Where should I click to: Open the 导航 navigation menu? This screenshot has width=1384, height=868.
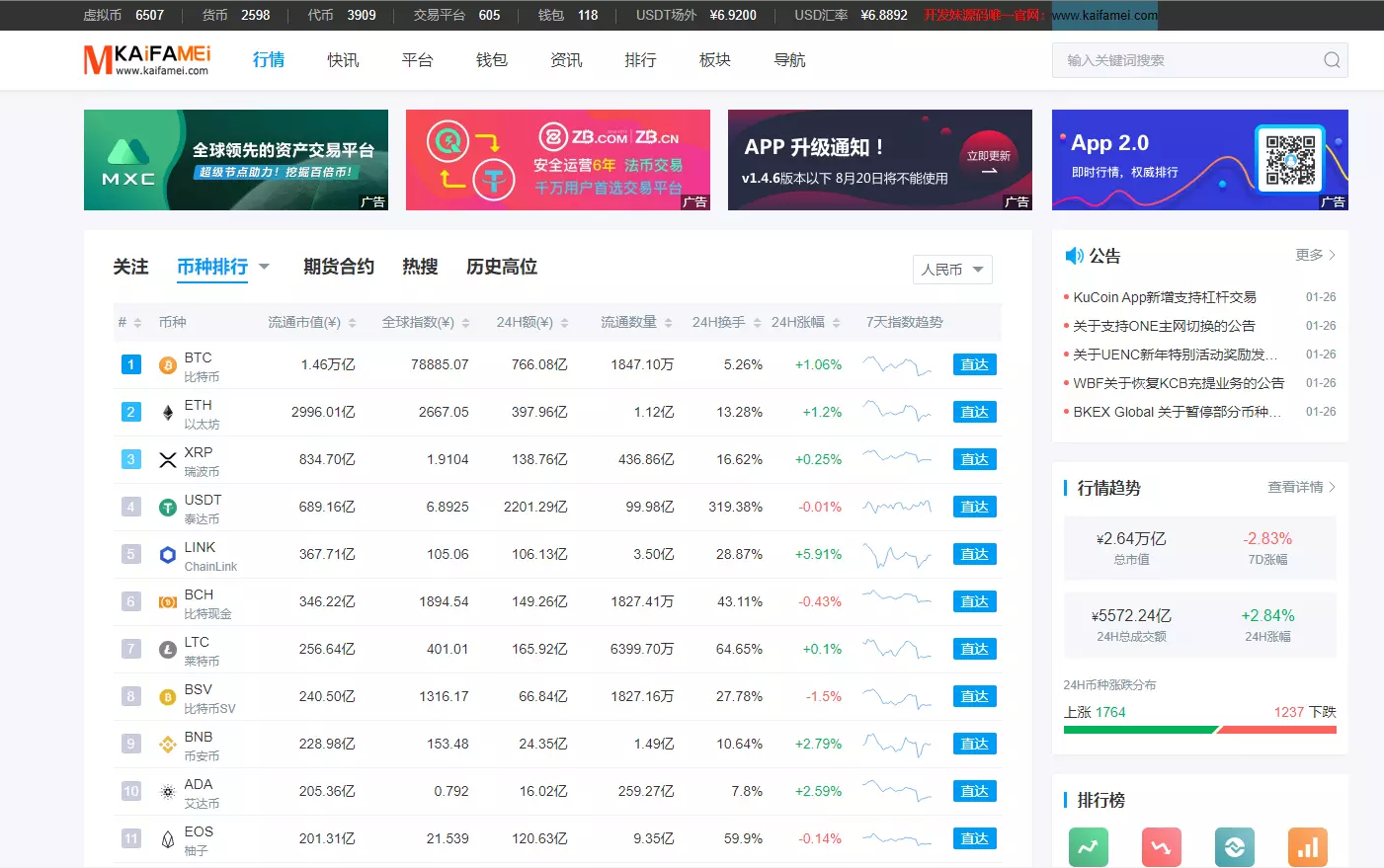click(x=789, y=60)
